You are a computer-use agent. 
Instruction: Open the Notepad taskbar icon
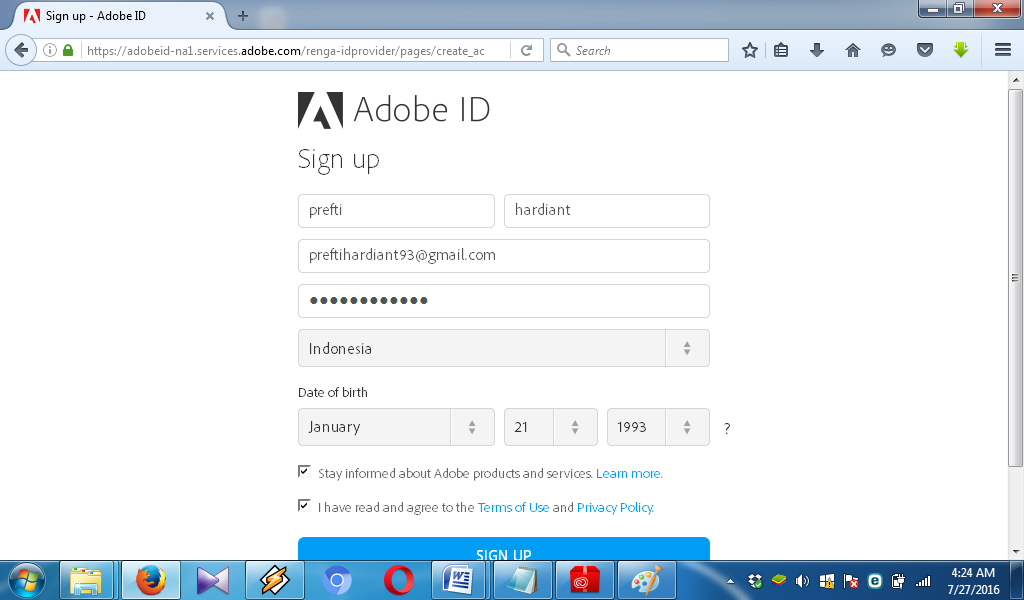click(x=522, y=580)
